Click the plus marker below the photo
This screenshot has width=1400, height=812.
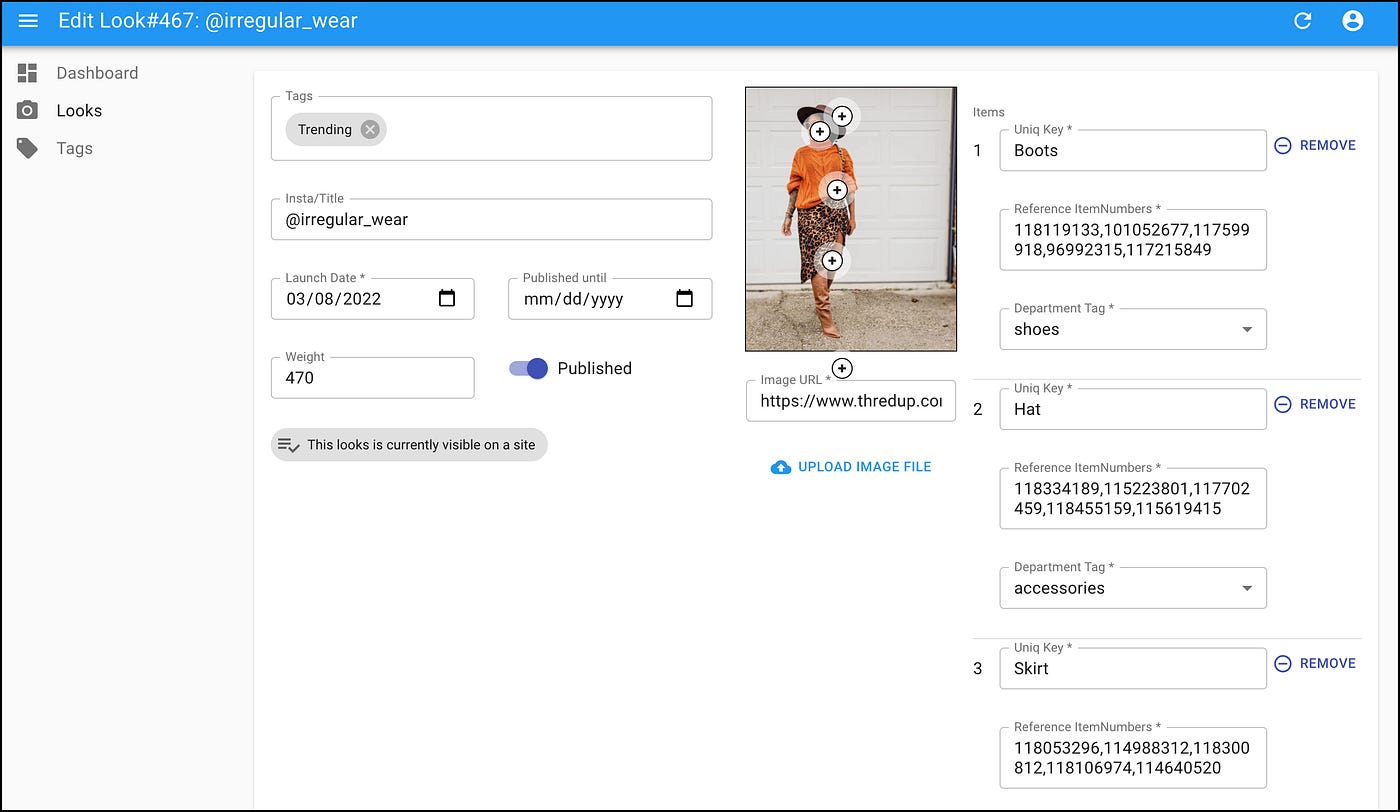(x=842, y=369)
